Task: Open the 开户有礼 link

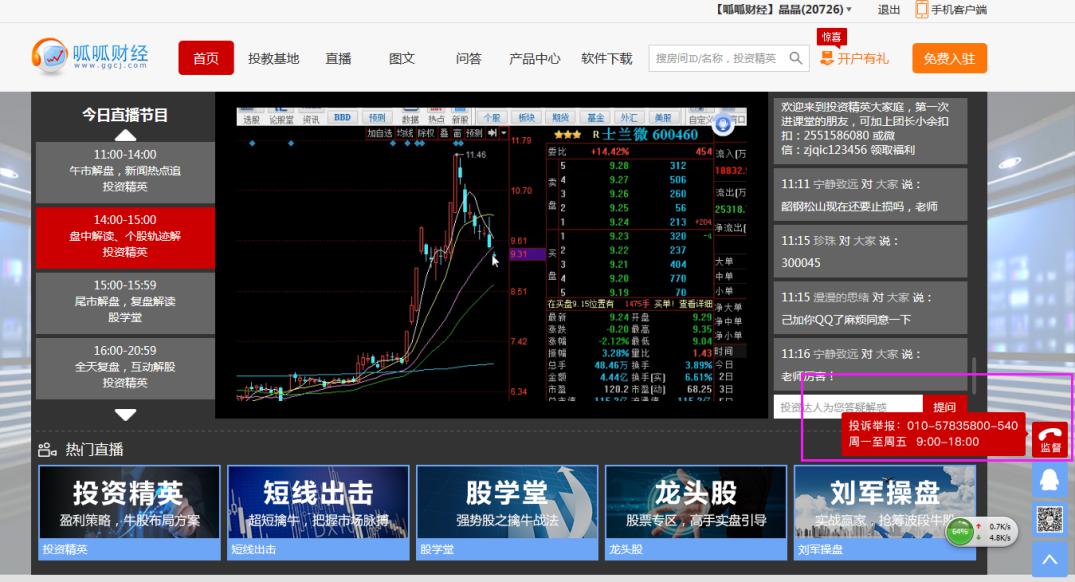Action: [855, 58]
